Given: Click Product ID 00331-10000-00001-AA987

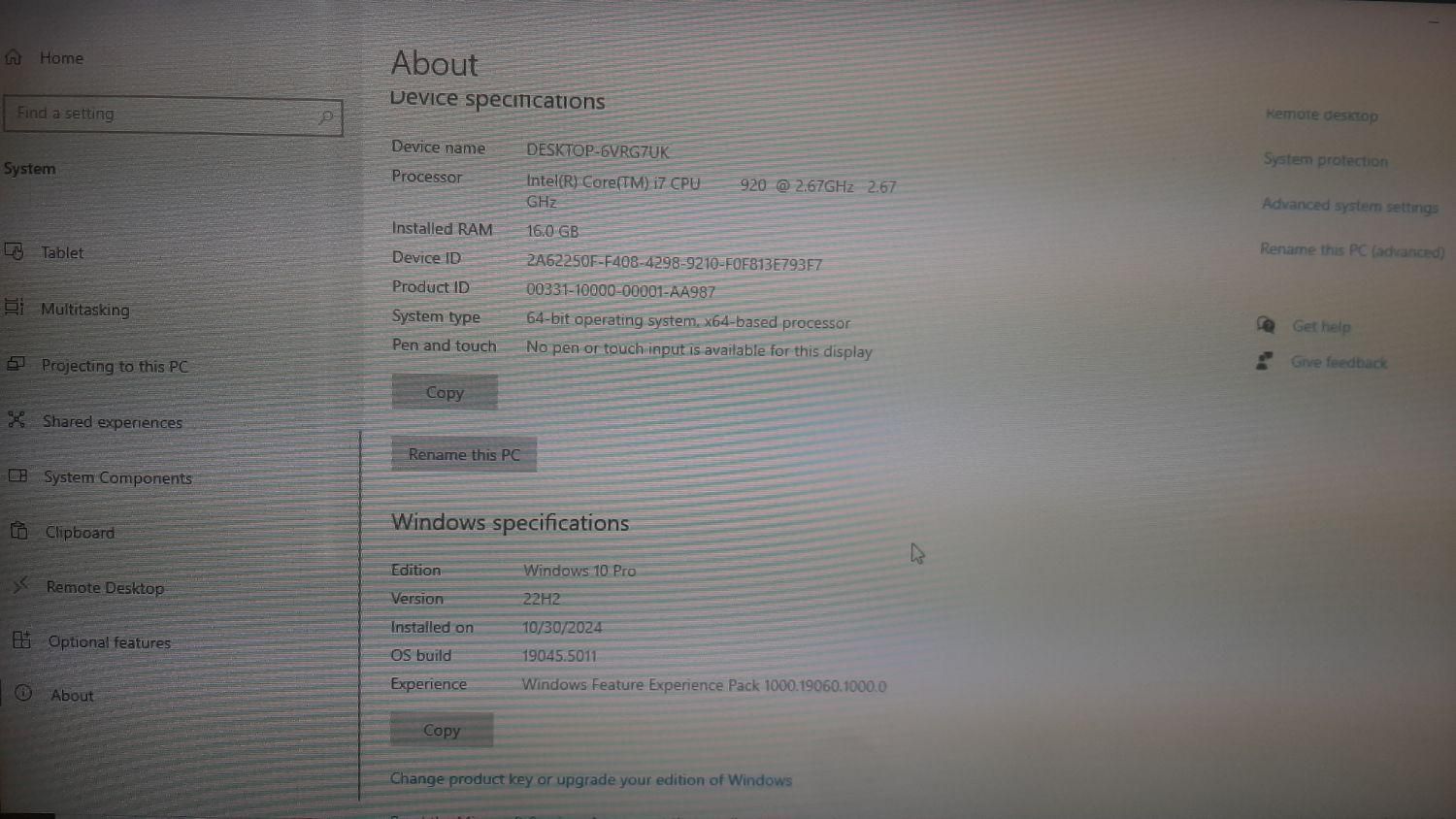Looking at the screenshot, I should (620, 291).
